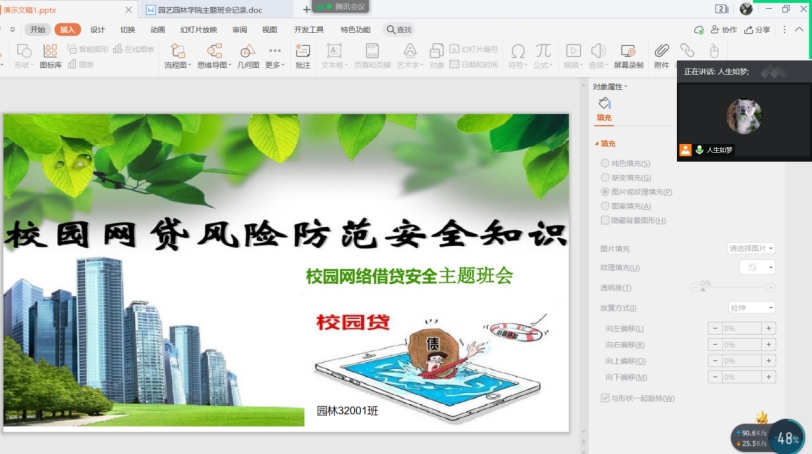Image resolution: width=812 pixels, height=454 pixels.
Task: Open the 动画 animation tab
Action: coord(157,30)
